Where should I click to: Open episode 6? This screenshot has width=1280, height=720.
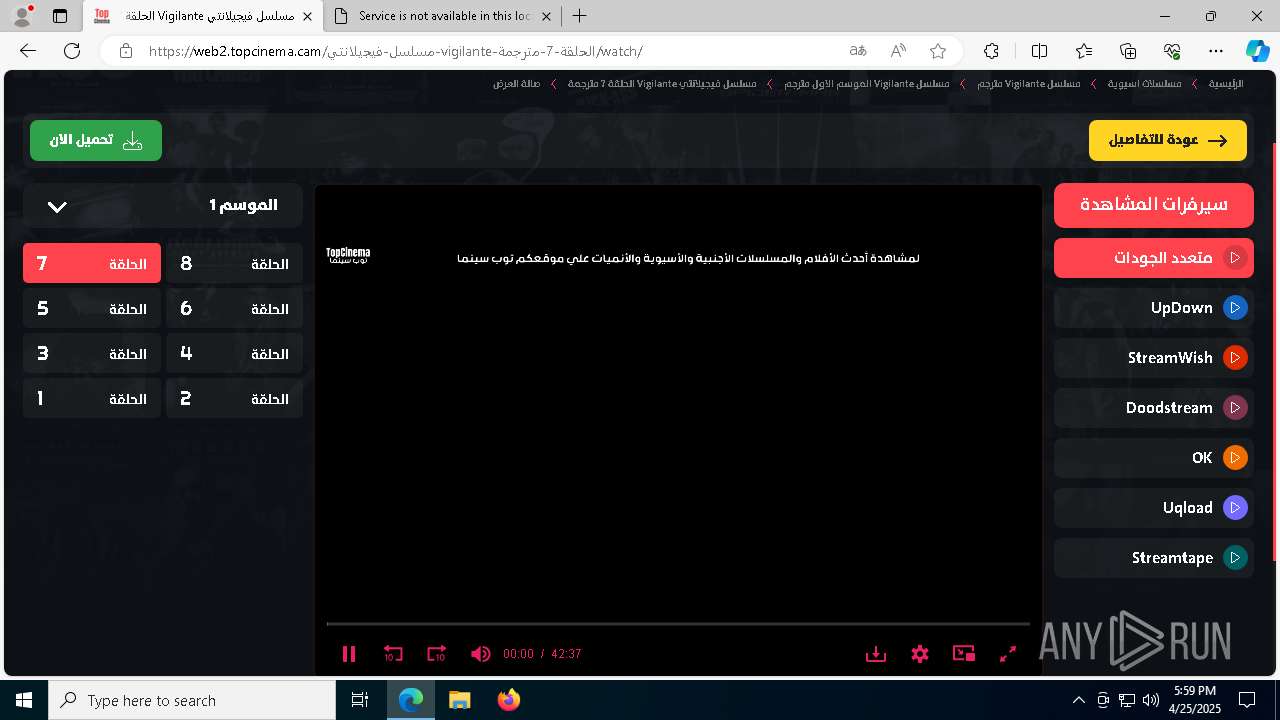[235, 309]
